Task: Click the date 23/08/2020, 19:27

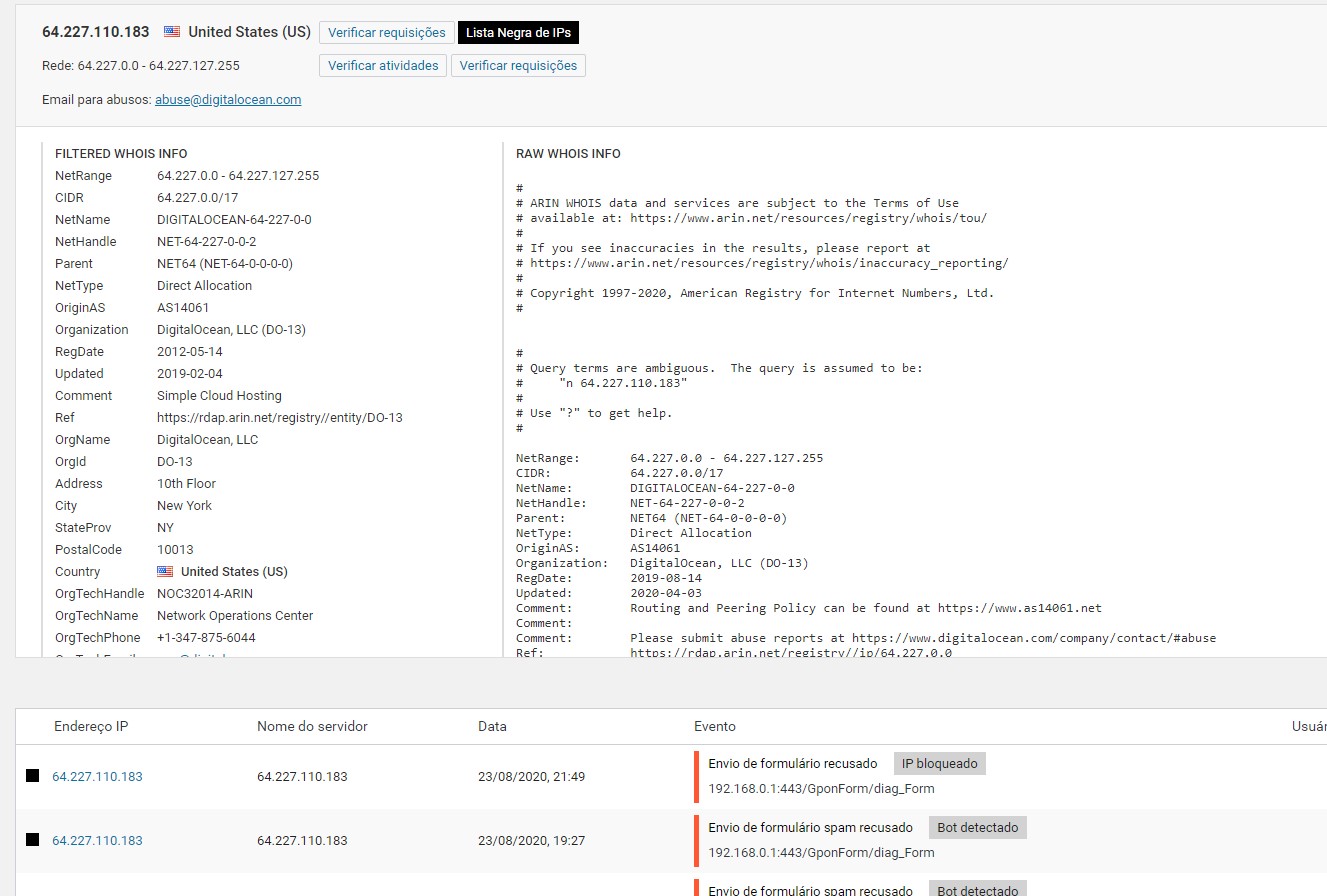Action: pyautogui.click(x=531, y=841)
